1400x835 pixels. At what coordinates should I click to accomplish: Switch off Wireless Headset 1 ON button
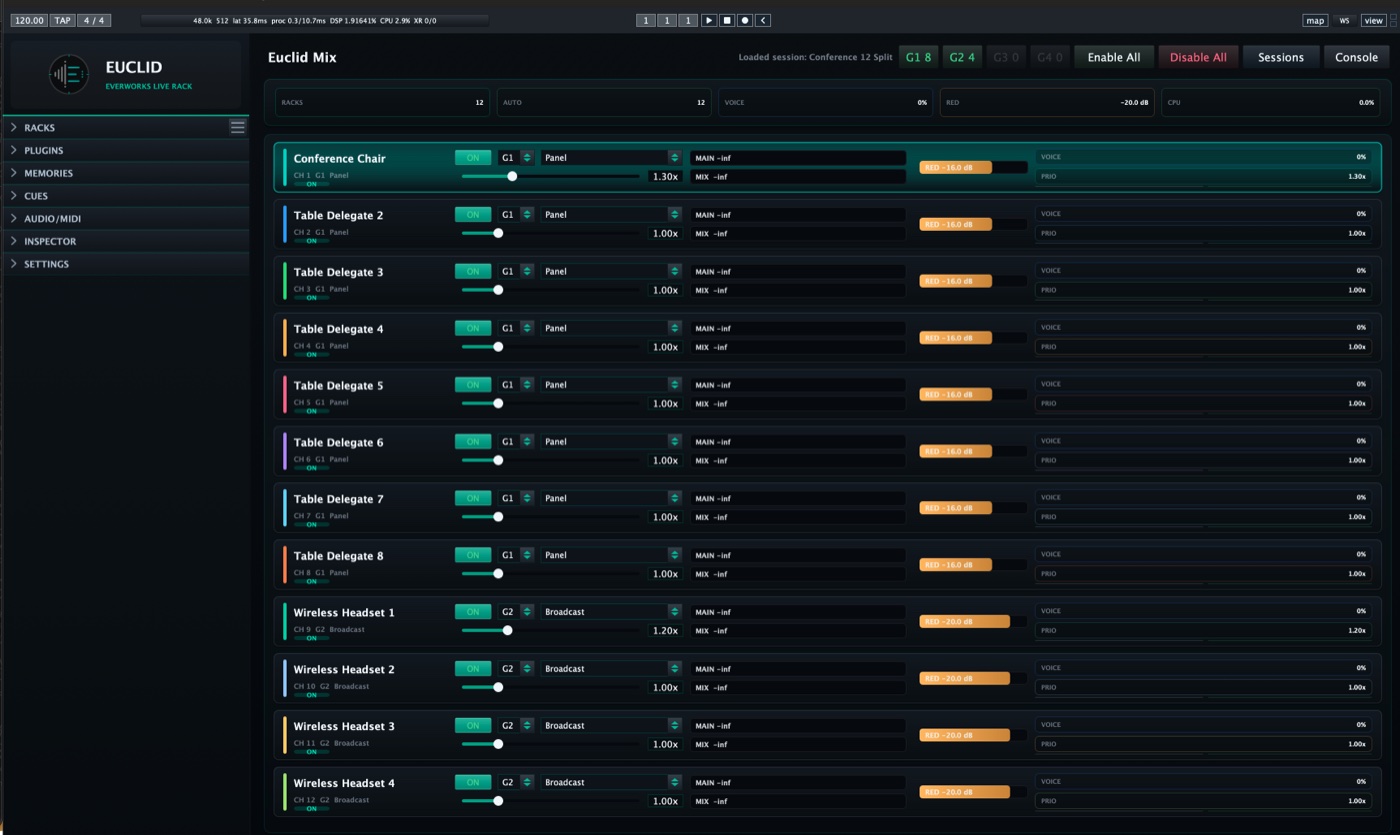point(473,611)
